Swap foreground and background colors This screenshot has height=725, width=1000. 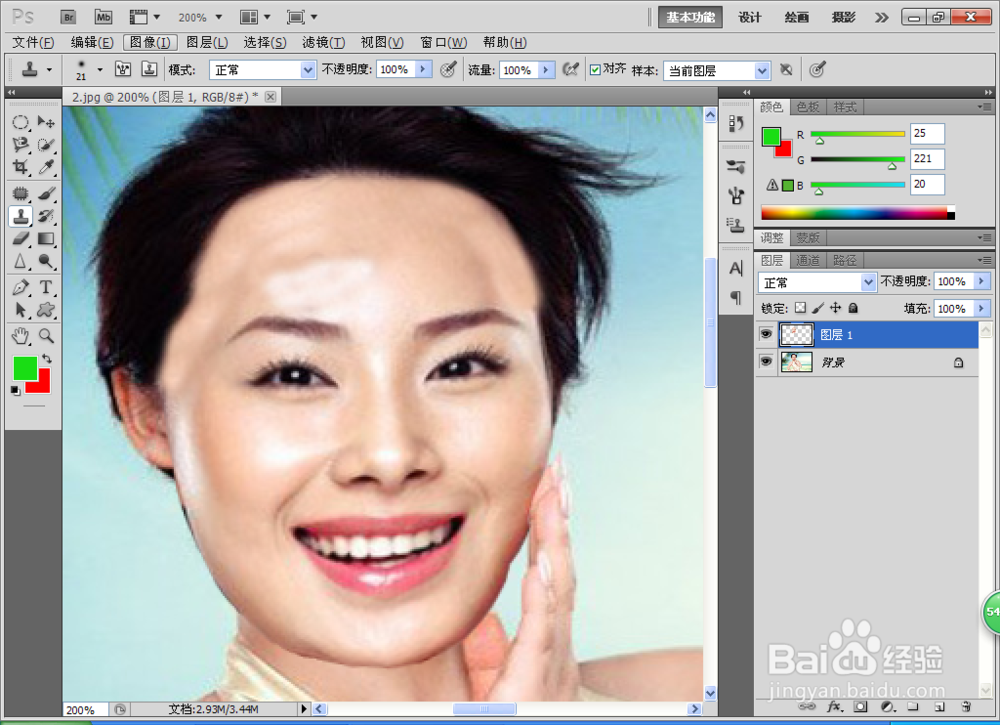click(47, 358)
